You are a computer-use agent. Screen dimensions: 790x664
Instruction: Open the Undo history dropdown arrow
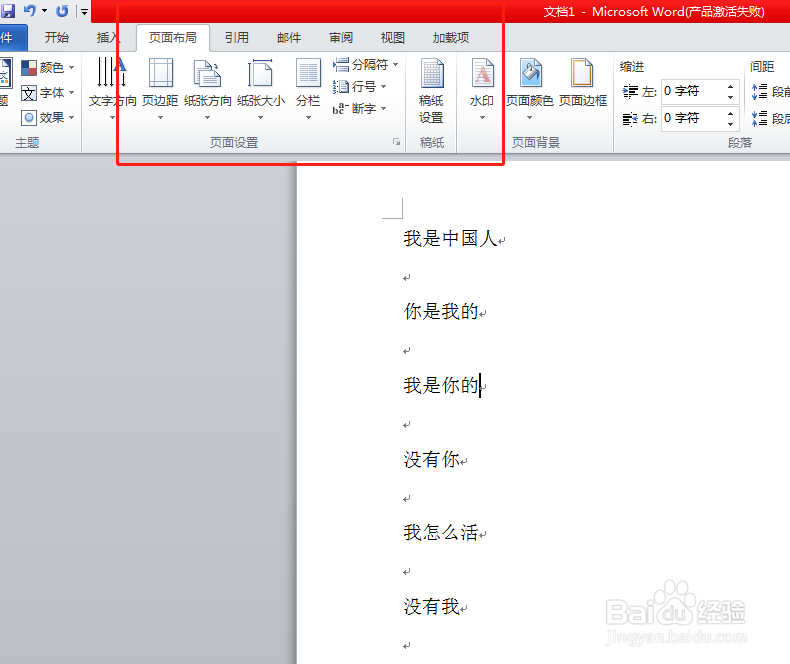(x=44, y=11)
